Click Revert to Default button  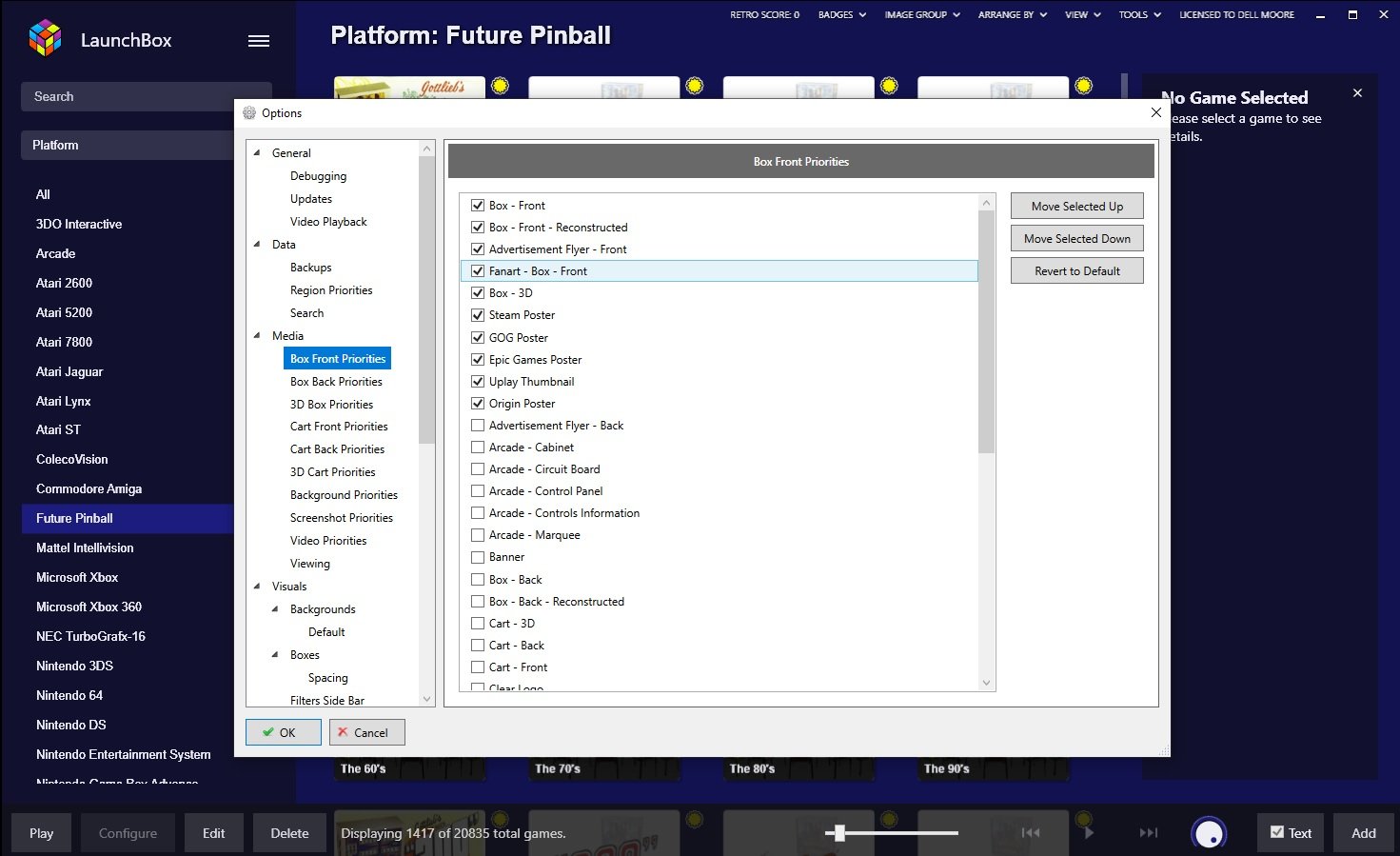click(1076, 270)
